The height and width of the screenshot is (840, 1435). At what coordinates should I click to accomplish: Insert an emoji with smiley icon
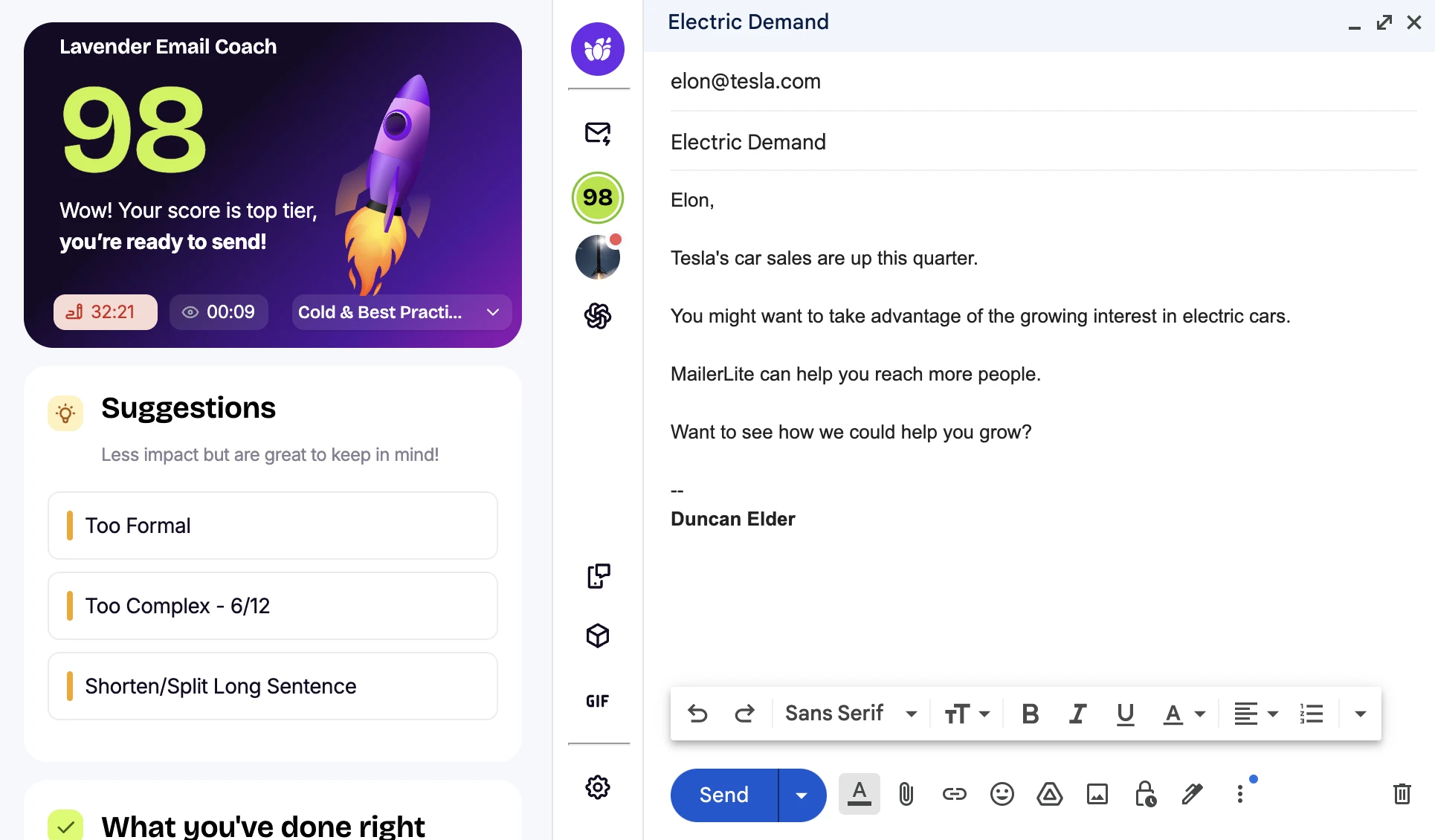(1002, 794)
